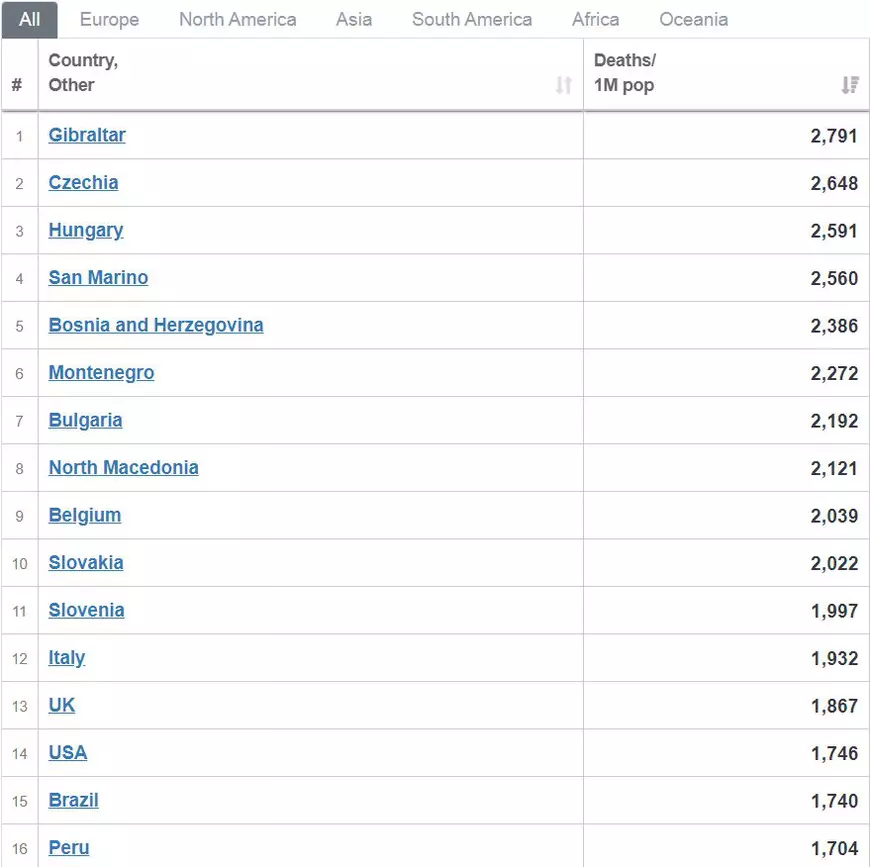The width and height of the screenshot is (870, 867).
Task: Click Bosnia and Herzegovina link
Action: point(156,325)
